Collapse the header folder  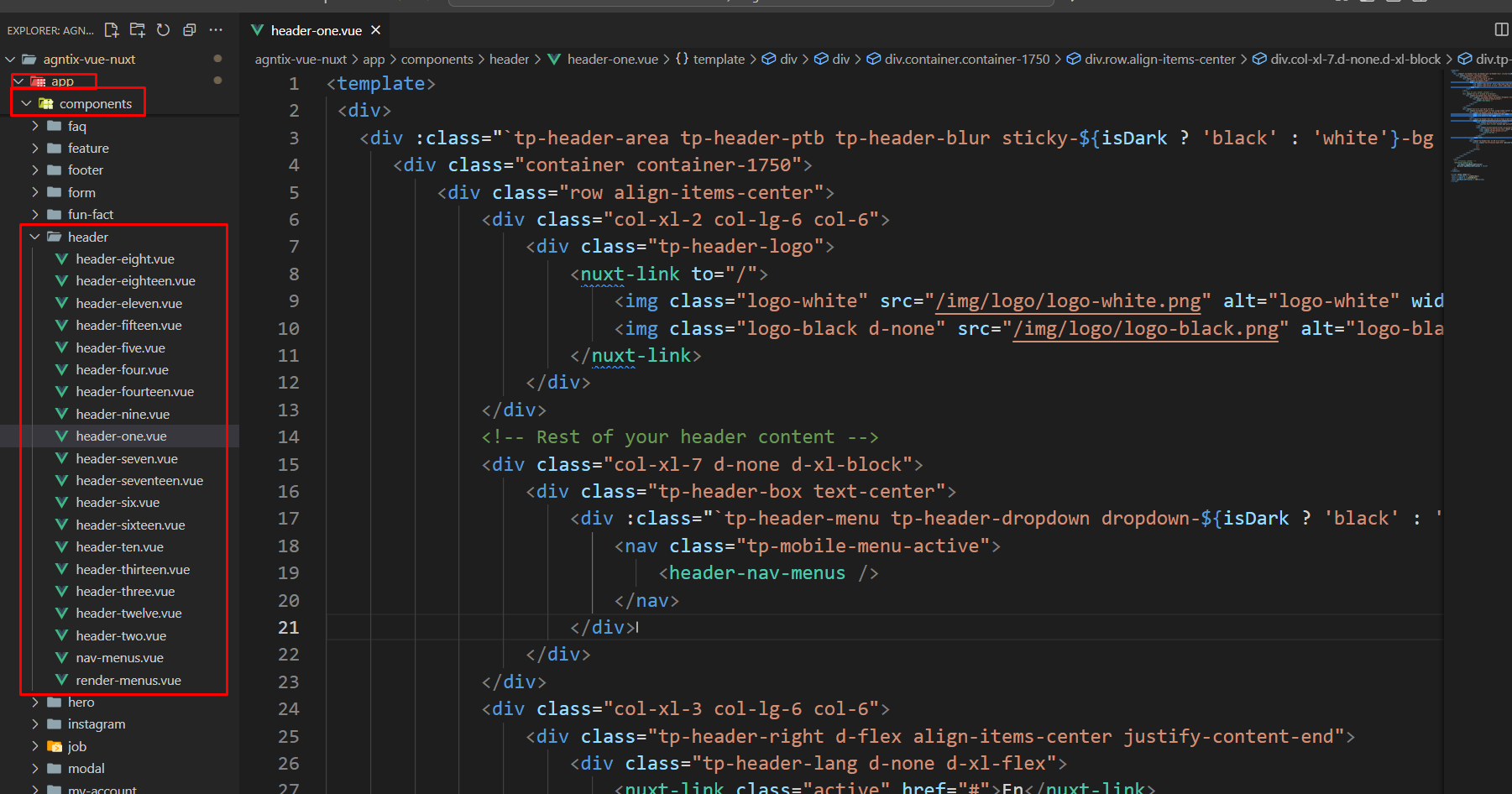(x=35, y=237)
